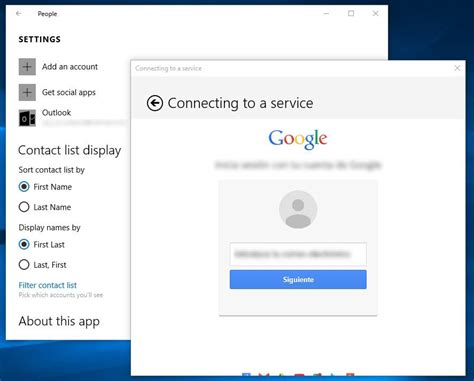Click 'Connecting to a service' title bar text

tap(168, 68)
